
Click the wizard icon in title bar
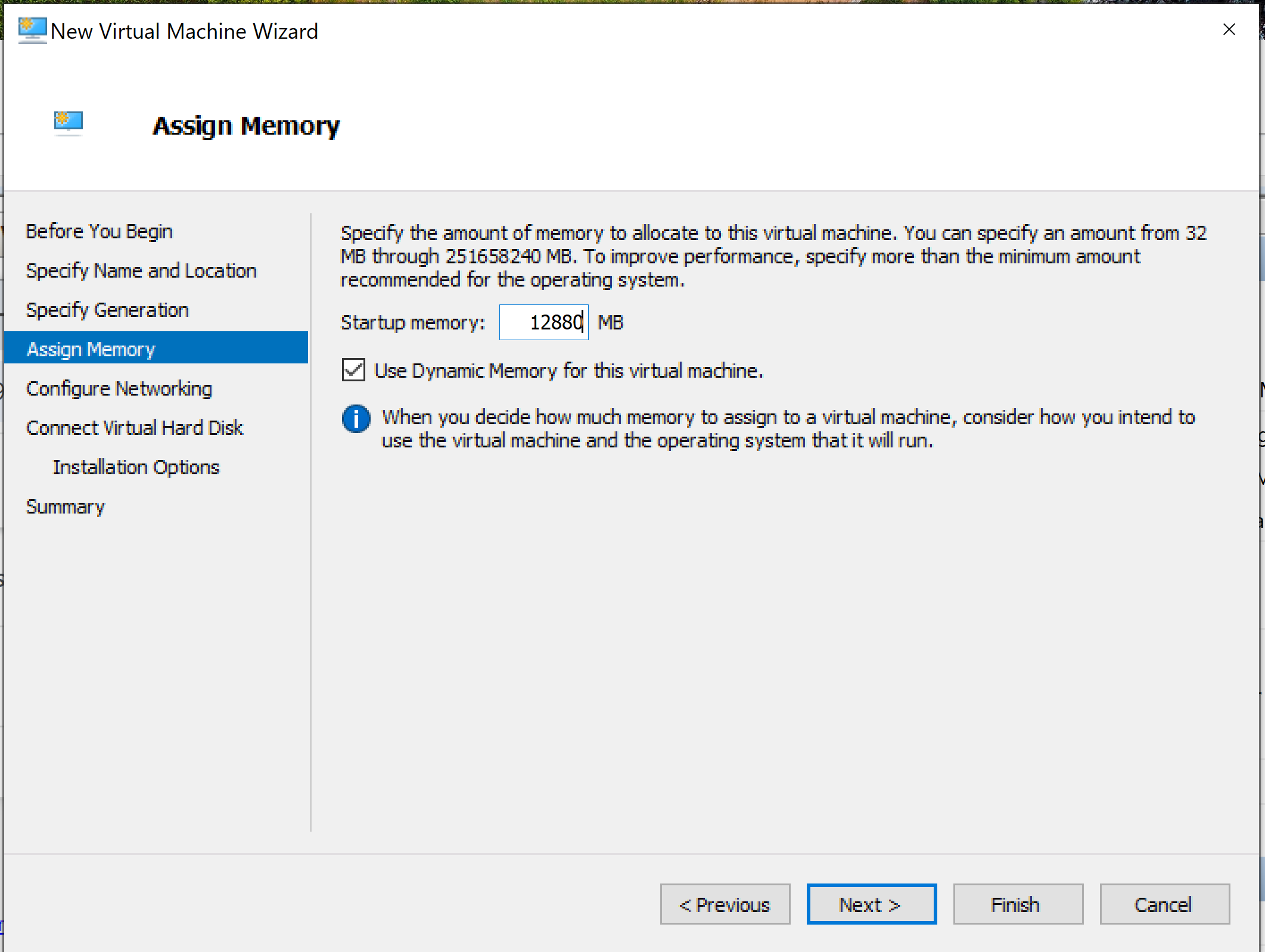point(32,30)
